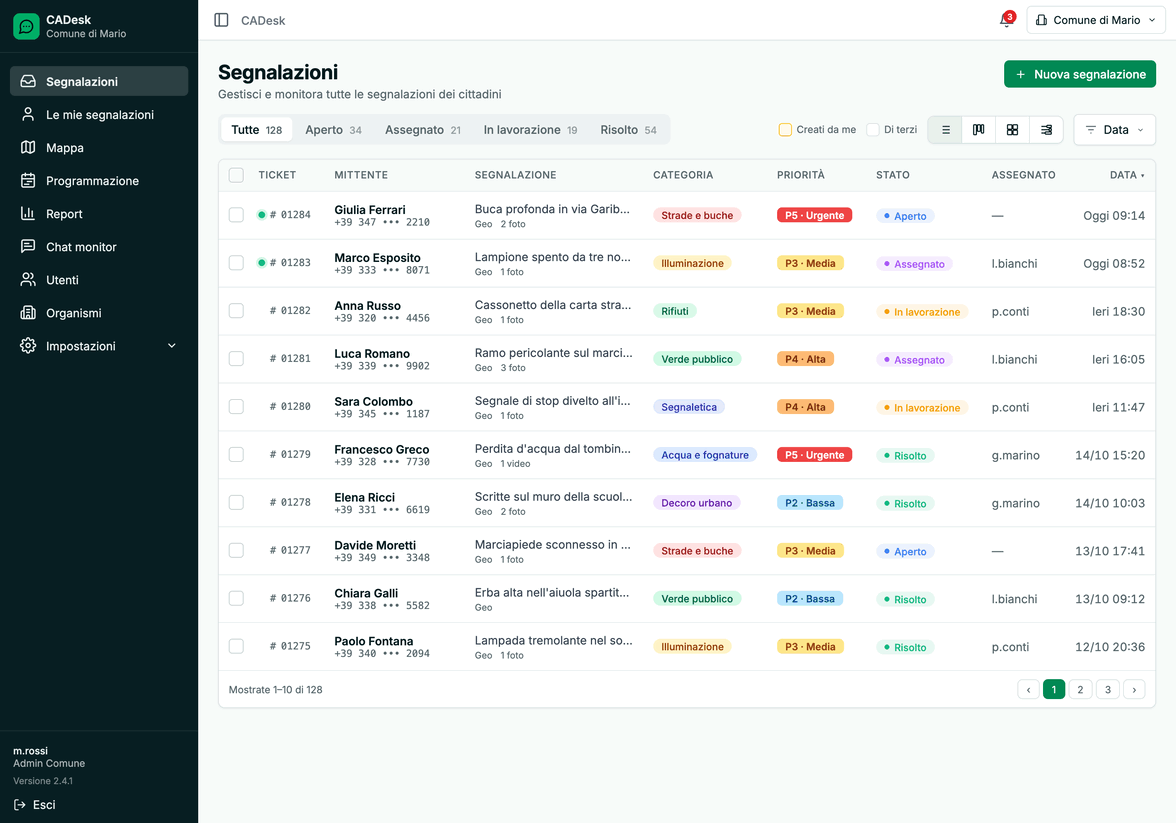1176x823 pixels.
Task: Select the Aperto 34 tab
Action: pos(333,130)
